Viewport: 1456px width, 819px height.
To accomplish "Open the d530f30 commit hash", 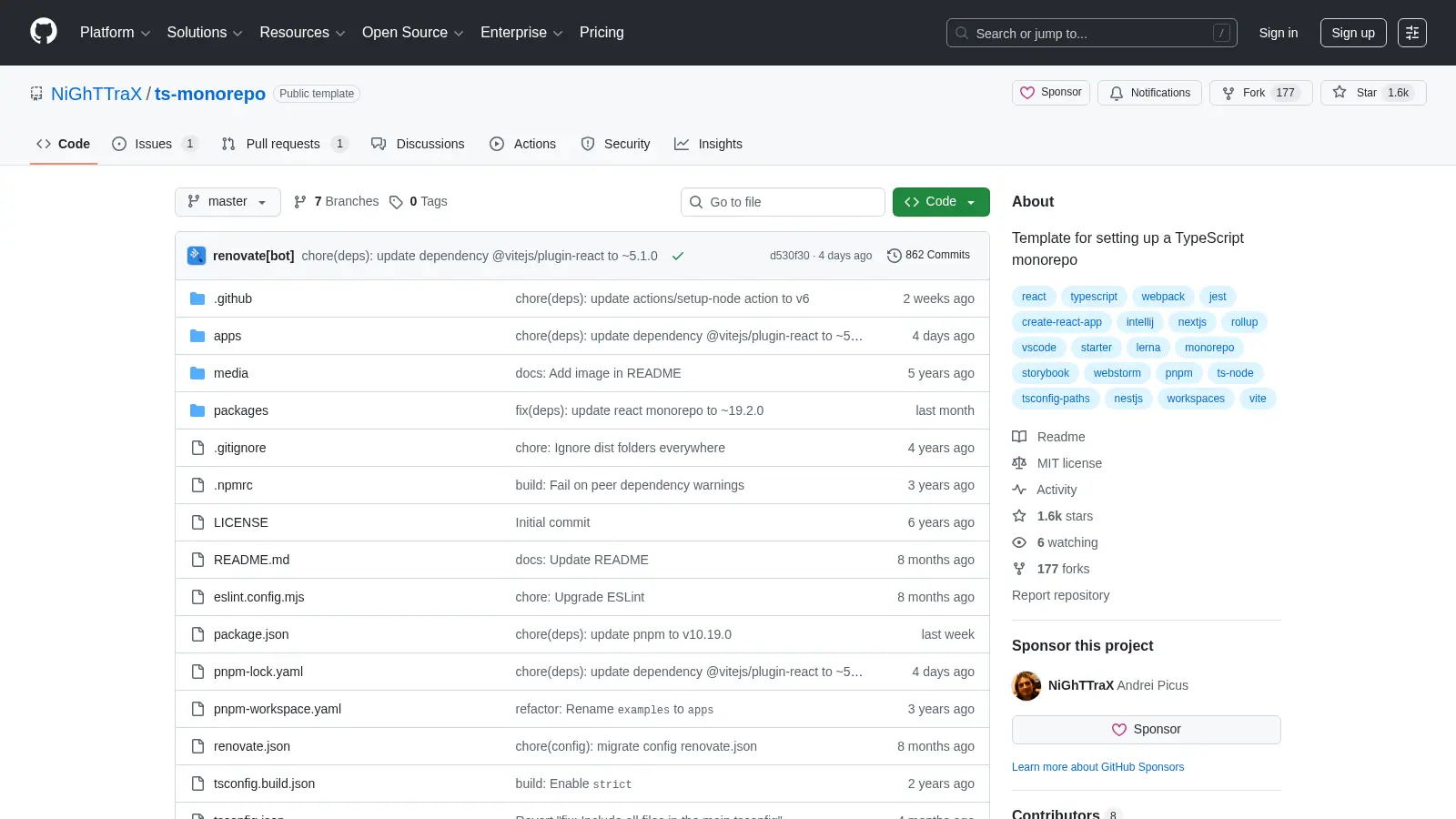I will tap(790, 256).
